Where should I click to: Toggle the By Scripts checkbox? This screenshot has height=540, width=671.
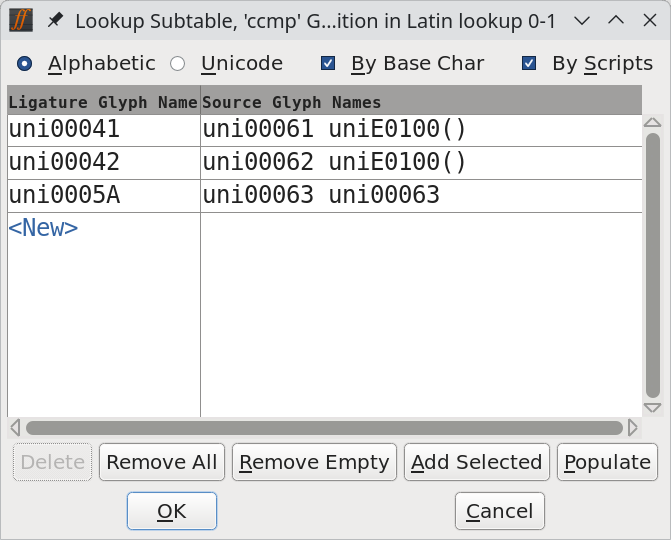(529, 64)
